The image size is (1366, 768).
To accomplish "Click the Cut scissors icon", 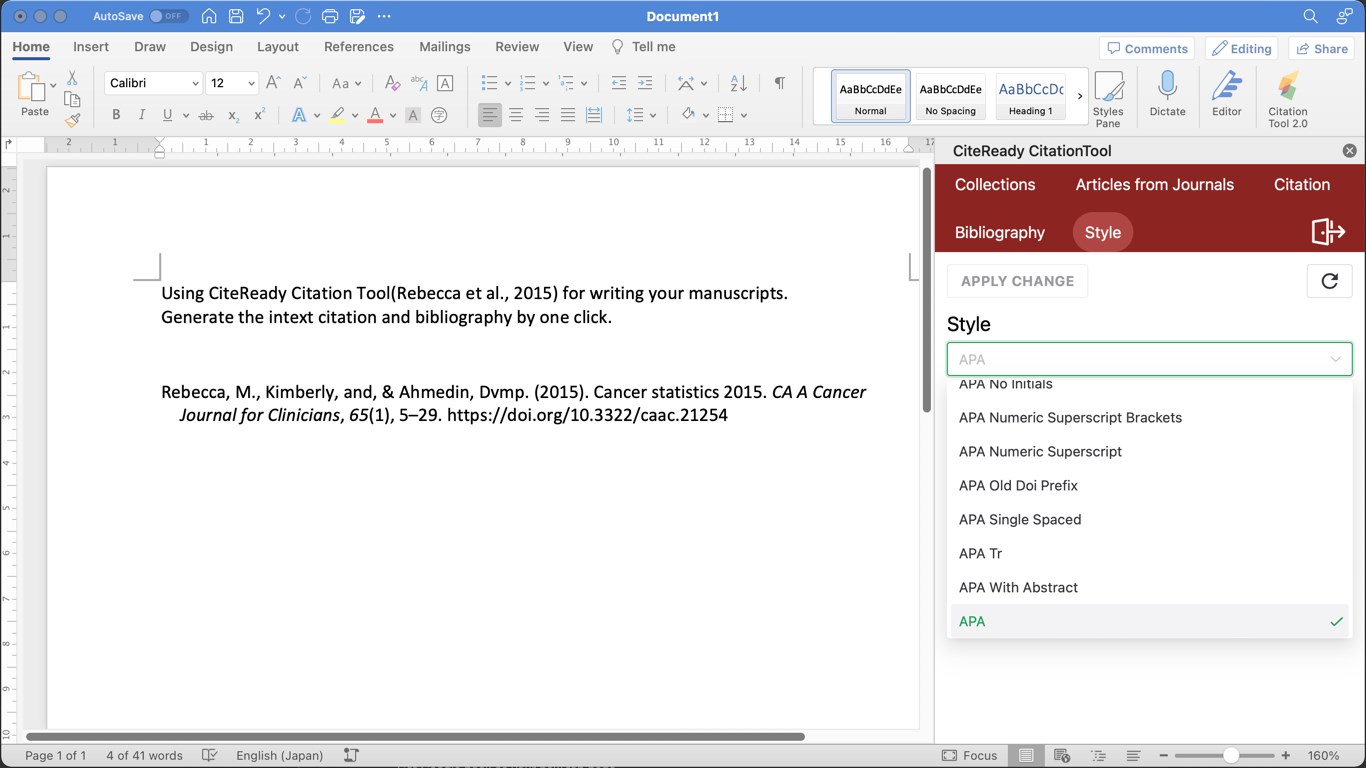I will (x=72, y=78).
